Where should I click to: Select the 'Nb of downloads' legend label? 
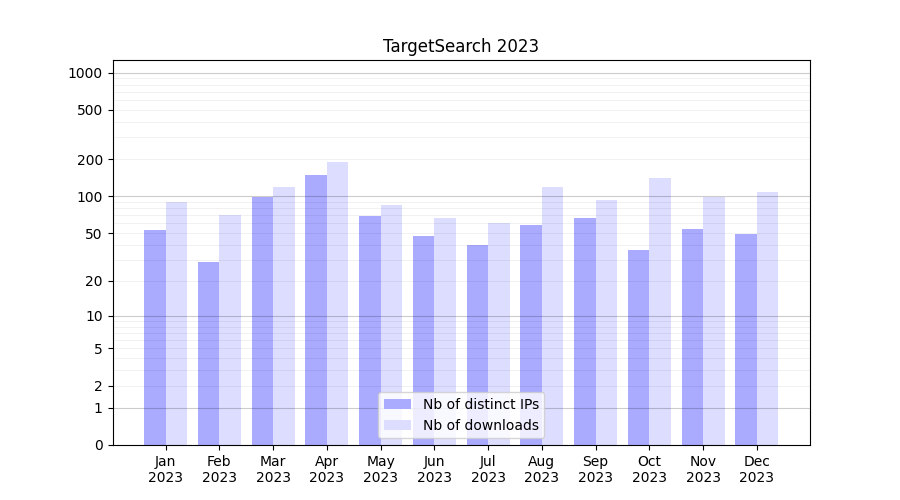coord(480,425)
